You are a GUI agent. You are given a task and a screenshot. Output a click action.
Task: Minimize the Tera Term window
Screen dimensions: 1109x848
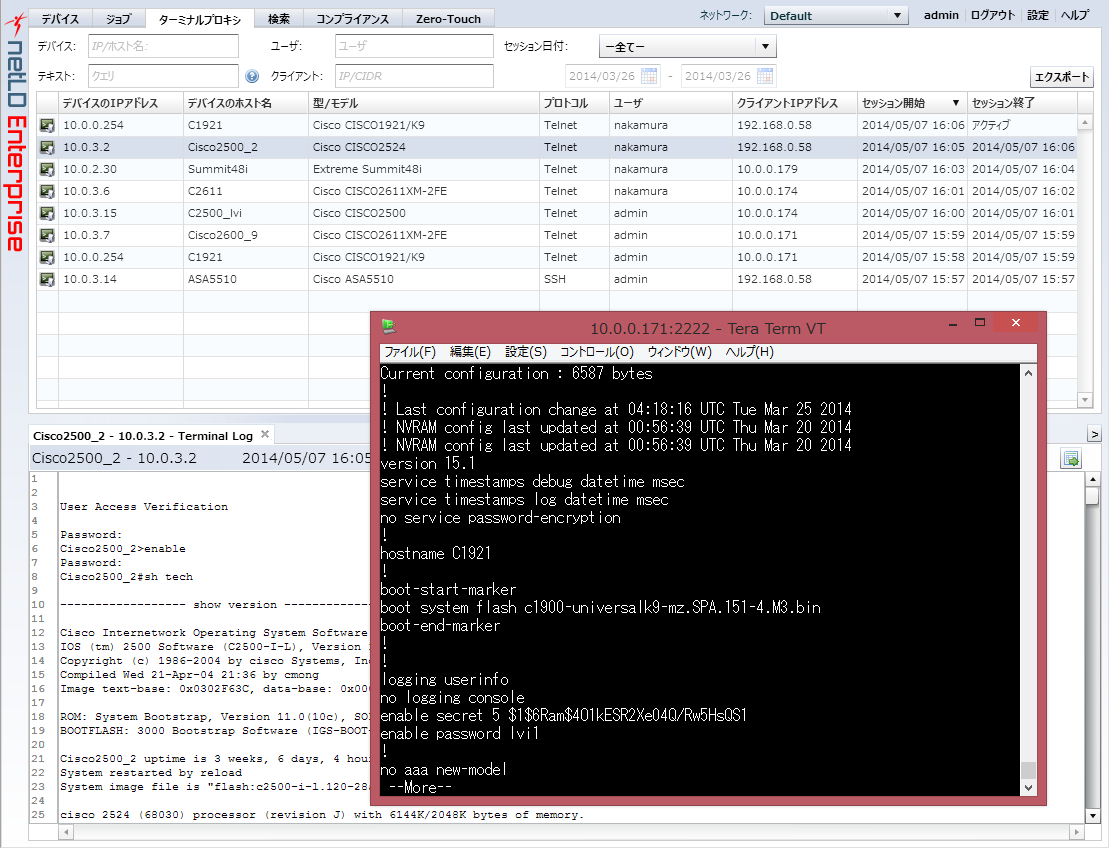pyautogui.click(x=953, y=323)
